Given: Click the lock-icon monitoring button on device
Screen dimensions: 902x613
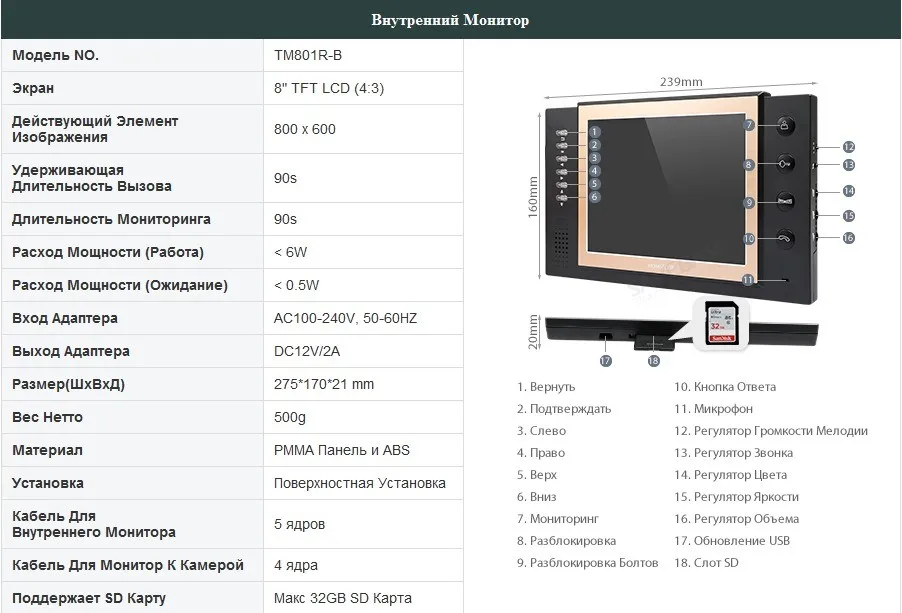Looking at the screenshot, I should coord(784,126).
